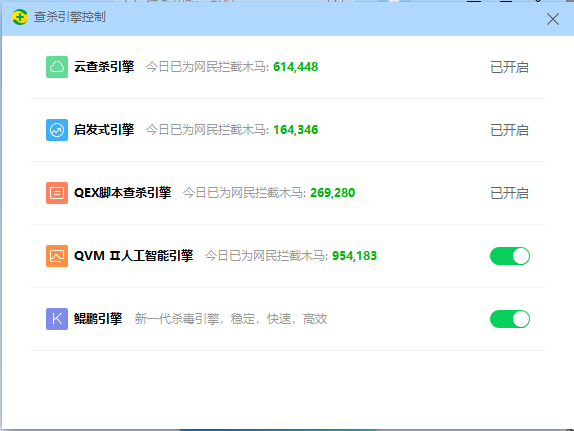Click the count 269,280
The height and width of the screenshot is (431, 574).
[x=332, y=193]
